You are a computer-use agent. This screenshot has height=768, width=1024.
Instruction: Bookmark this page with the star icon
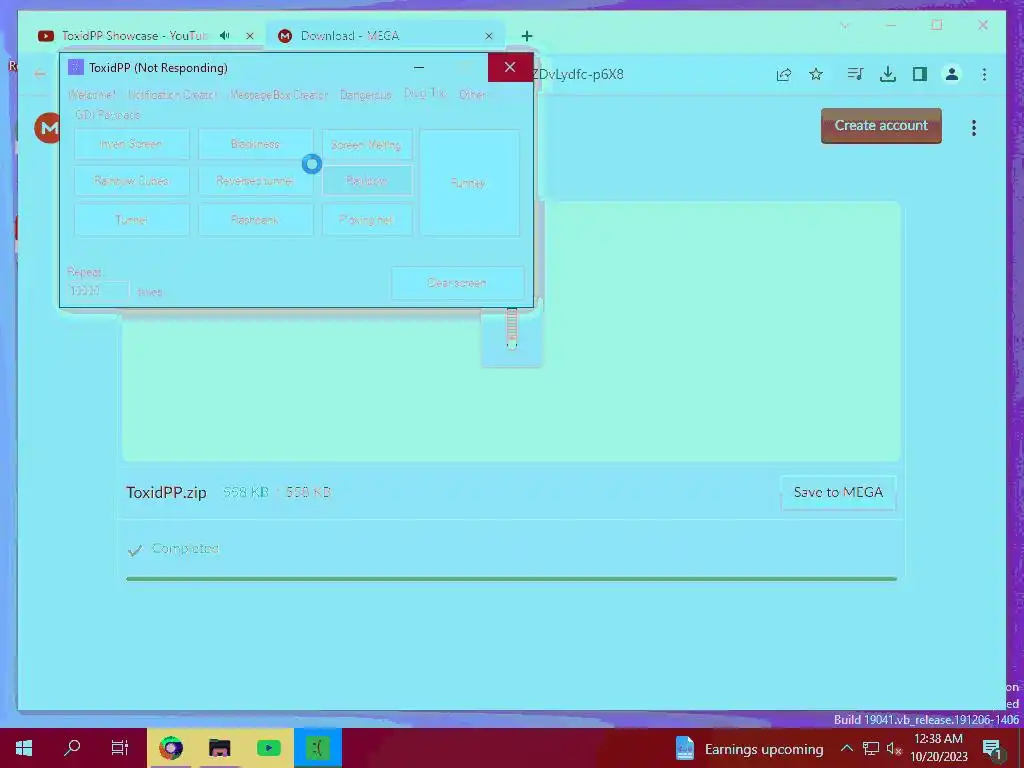coord(816,74)
